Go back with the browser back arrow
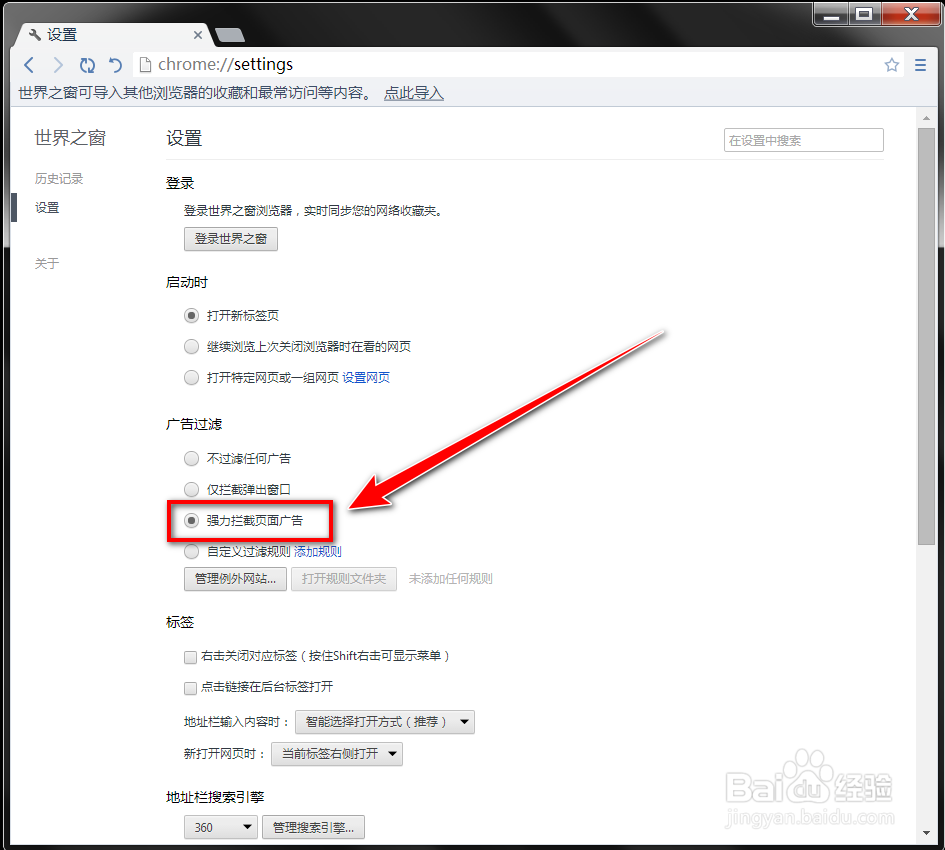This screenshot has width=945, height=850. pos(28,65)
